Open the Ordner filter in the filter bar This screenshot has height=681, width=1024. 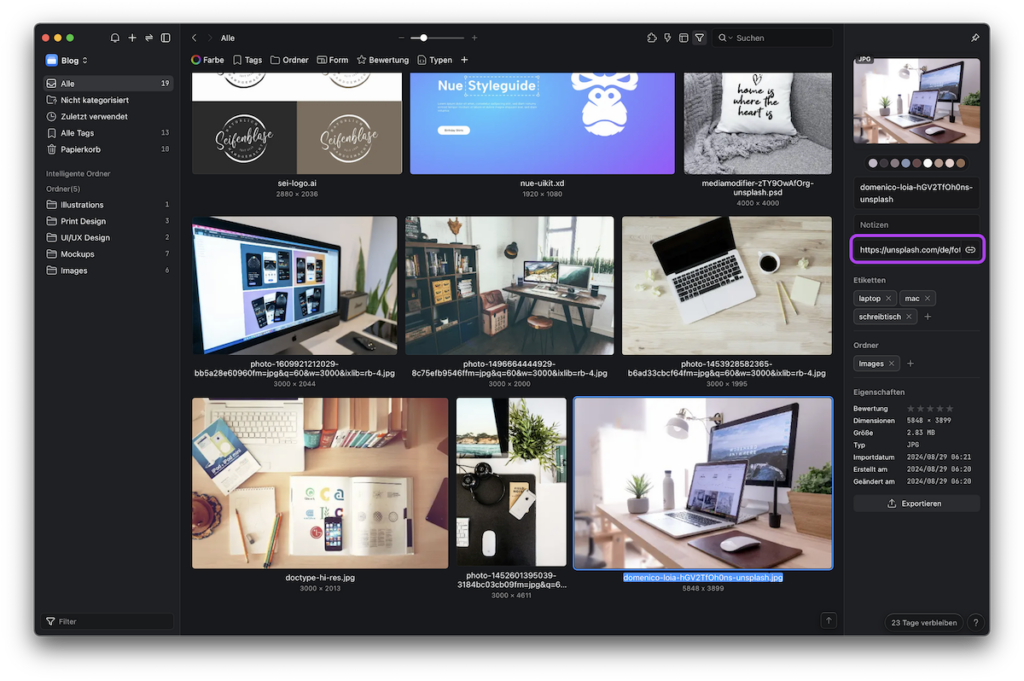click(289, 60)
